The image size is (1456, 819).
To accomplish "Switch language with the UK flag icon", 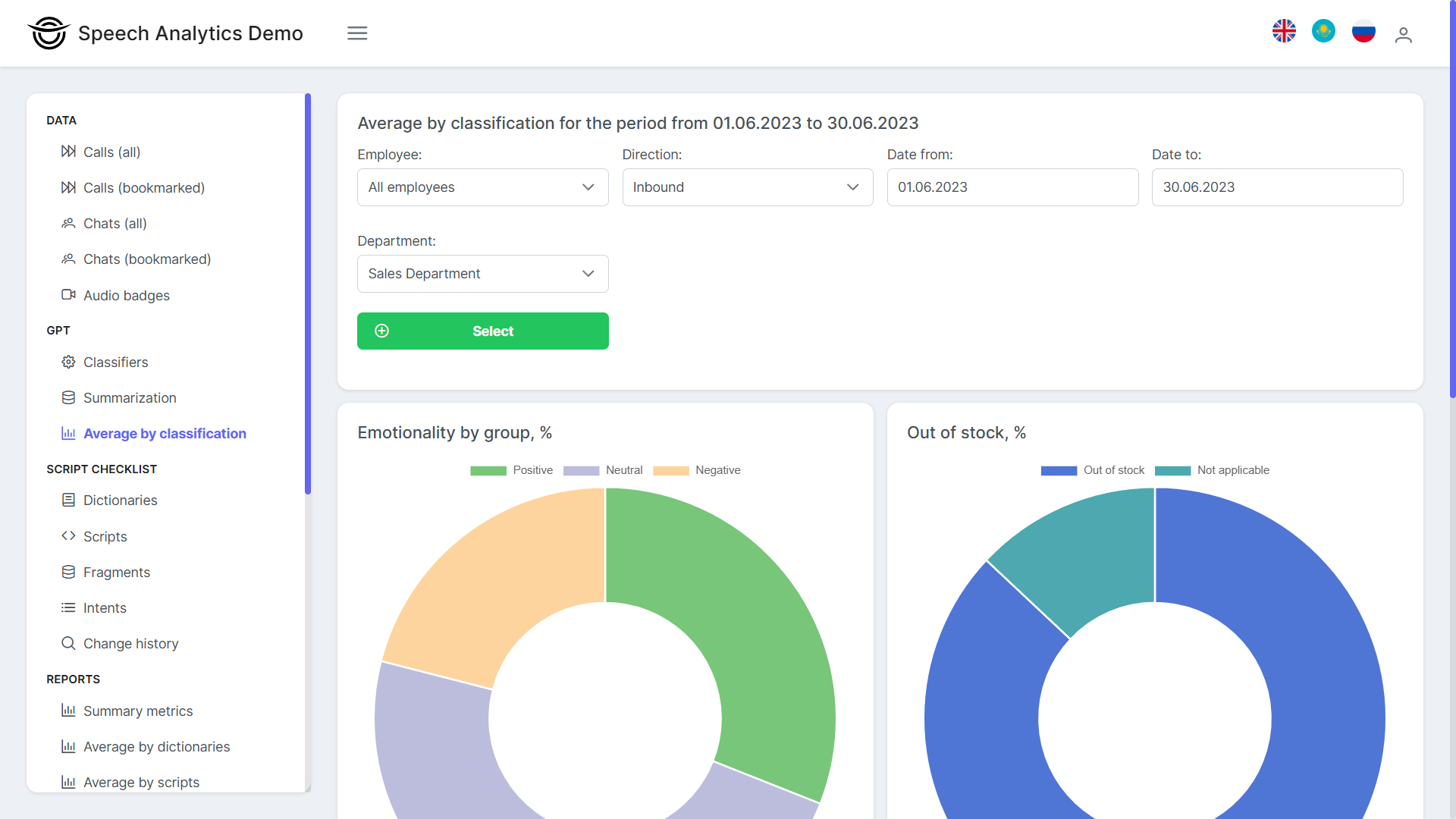I will click(1284, 31).
